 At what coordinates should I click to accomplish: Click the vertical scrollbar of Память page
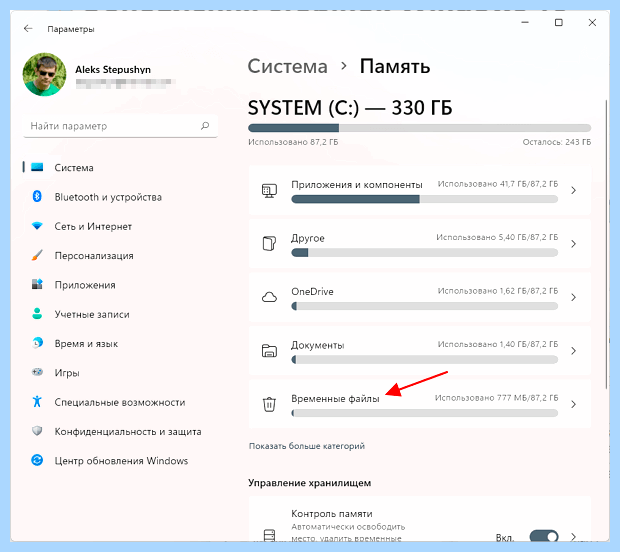tap(606, 244)
